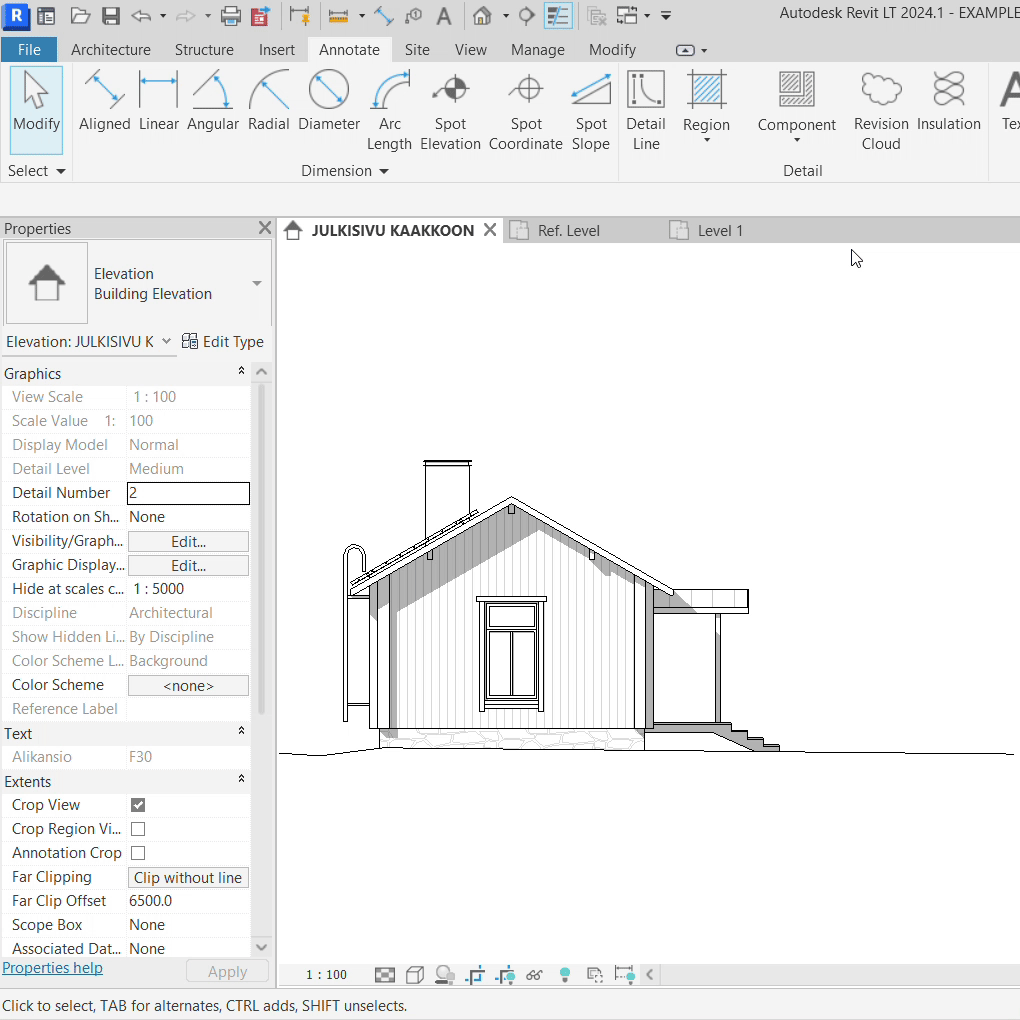Click the Edit Type button

pyautogui.click(x=223, y=342)
